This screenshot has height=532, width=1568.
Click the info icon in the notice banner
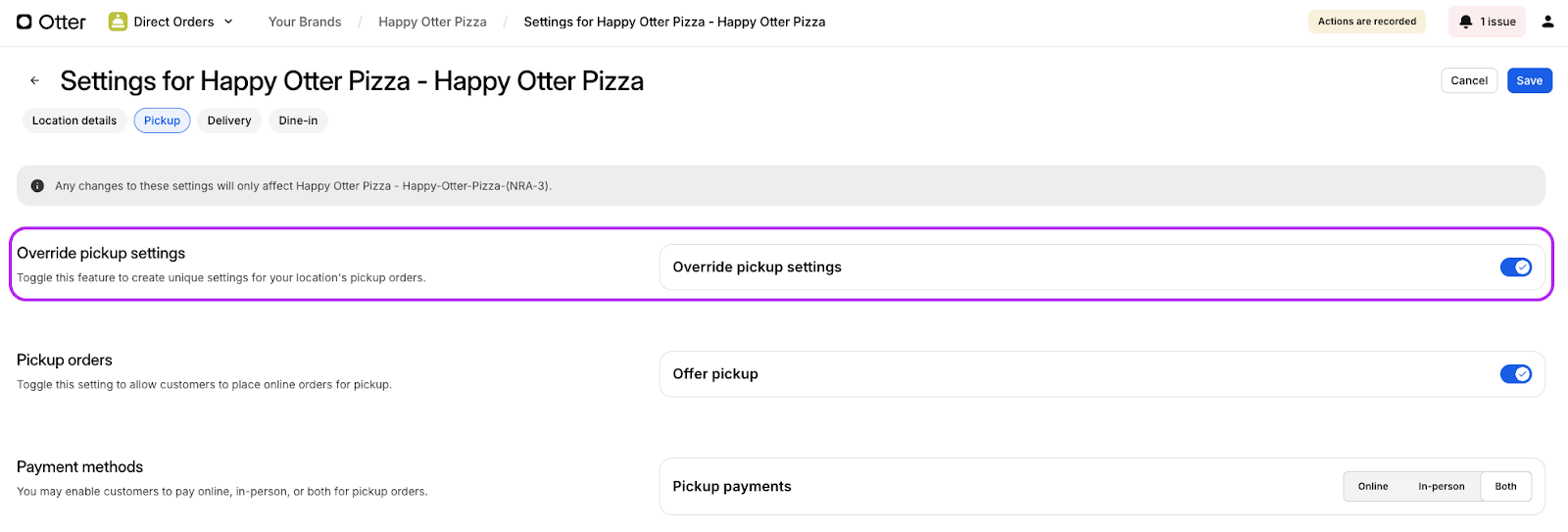(37, 186)
